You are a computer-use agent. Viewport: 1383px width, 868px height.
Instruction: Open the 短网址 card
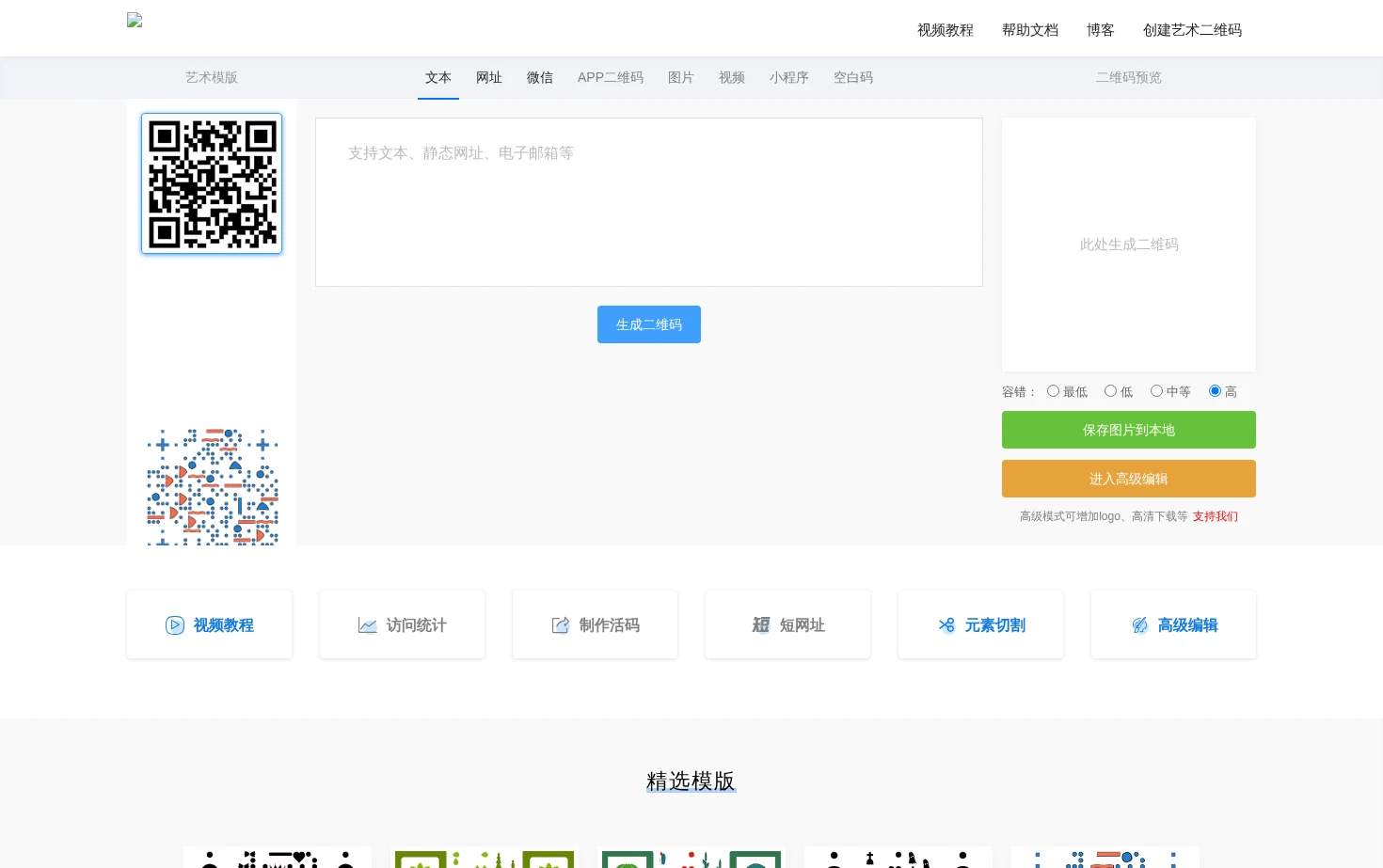[x=787, y=624]
